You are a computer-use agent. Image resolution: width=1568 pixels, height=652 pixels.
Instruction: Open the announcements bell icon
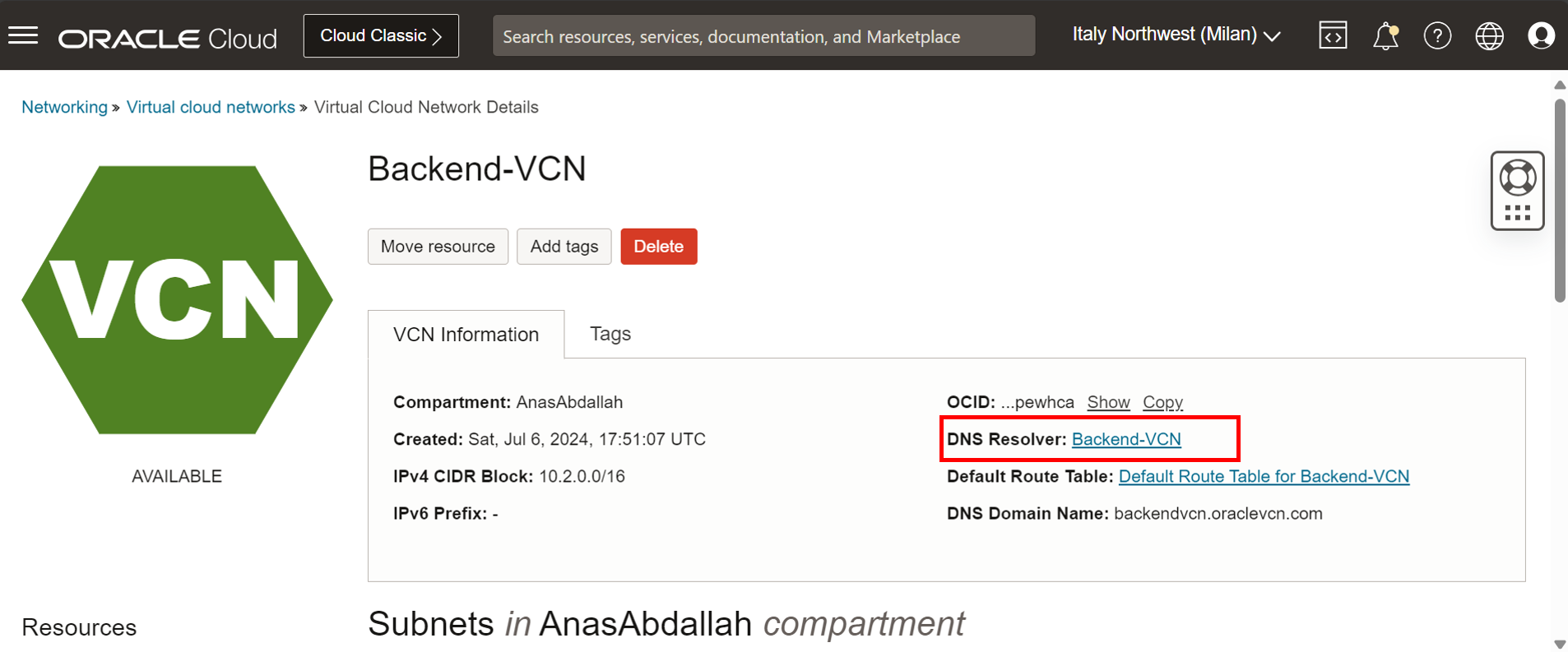tap(1385, 35)
